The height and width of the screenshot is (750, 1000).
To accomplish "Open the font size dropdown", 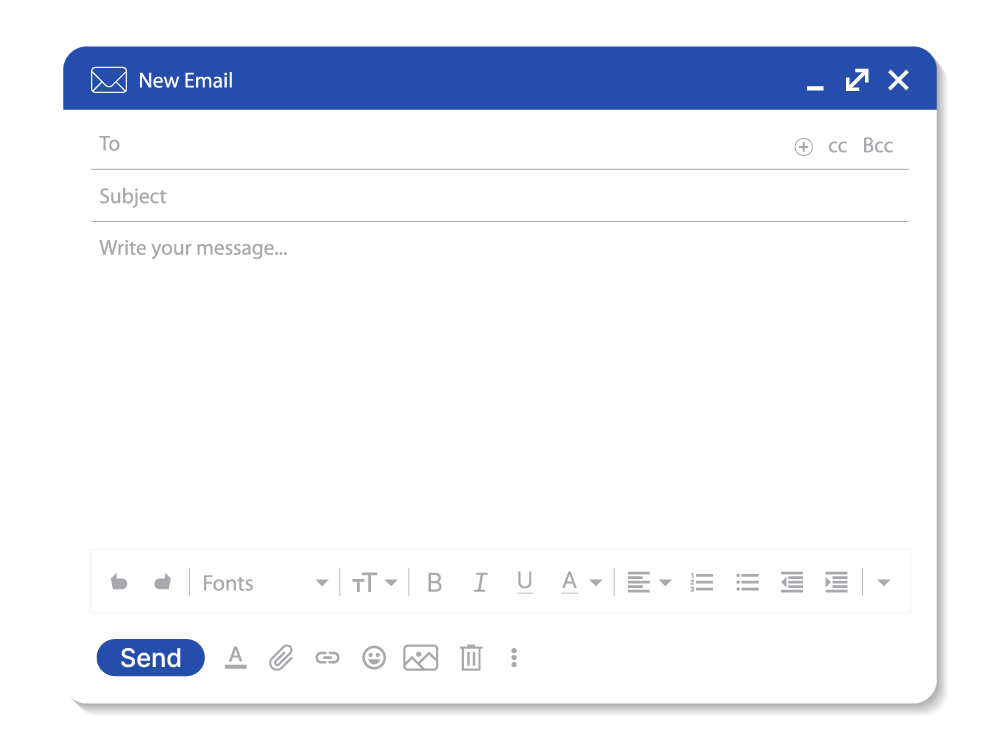I will click(375, 582).
